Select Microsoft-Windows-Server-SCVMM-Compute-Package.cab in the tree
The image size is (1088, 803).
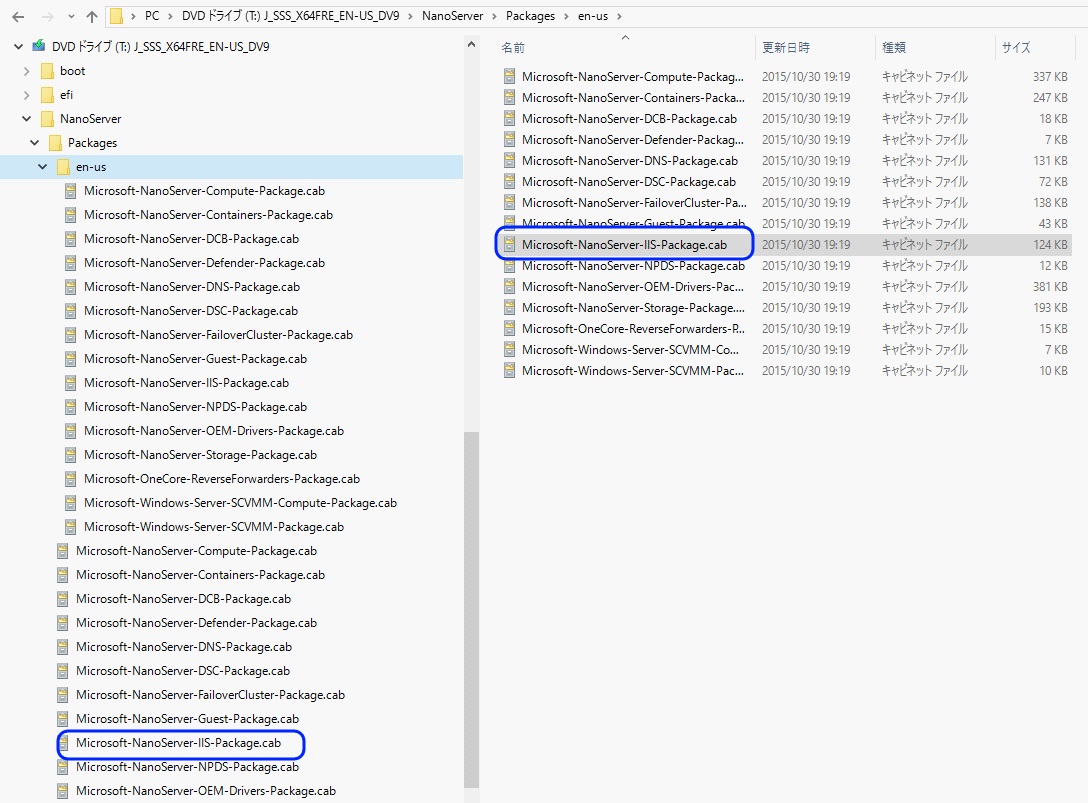[240, 502]
